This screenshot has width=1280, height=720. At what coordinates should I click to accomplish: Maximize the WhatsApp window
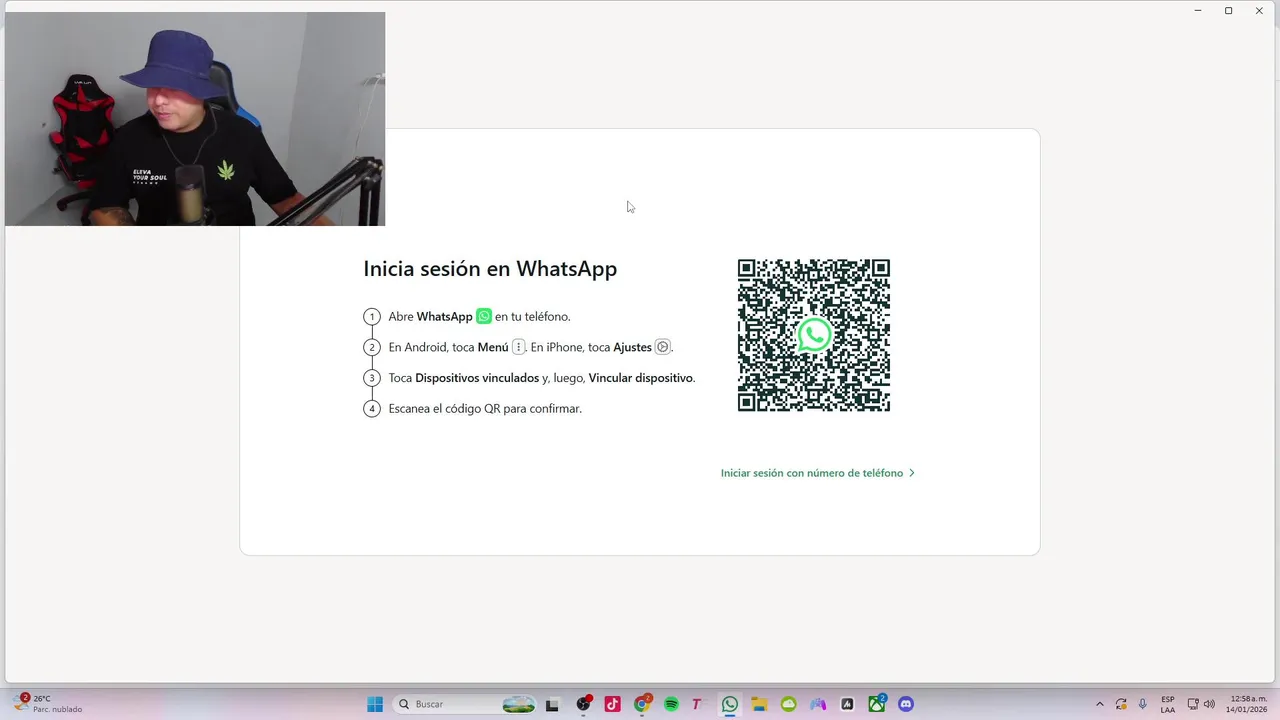click(x=1228, y=10)
